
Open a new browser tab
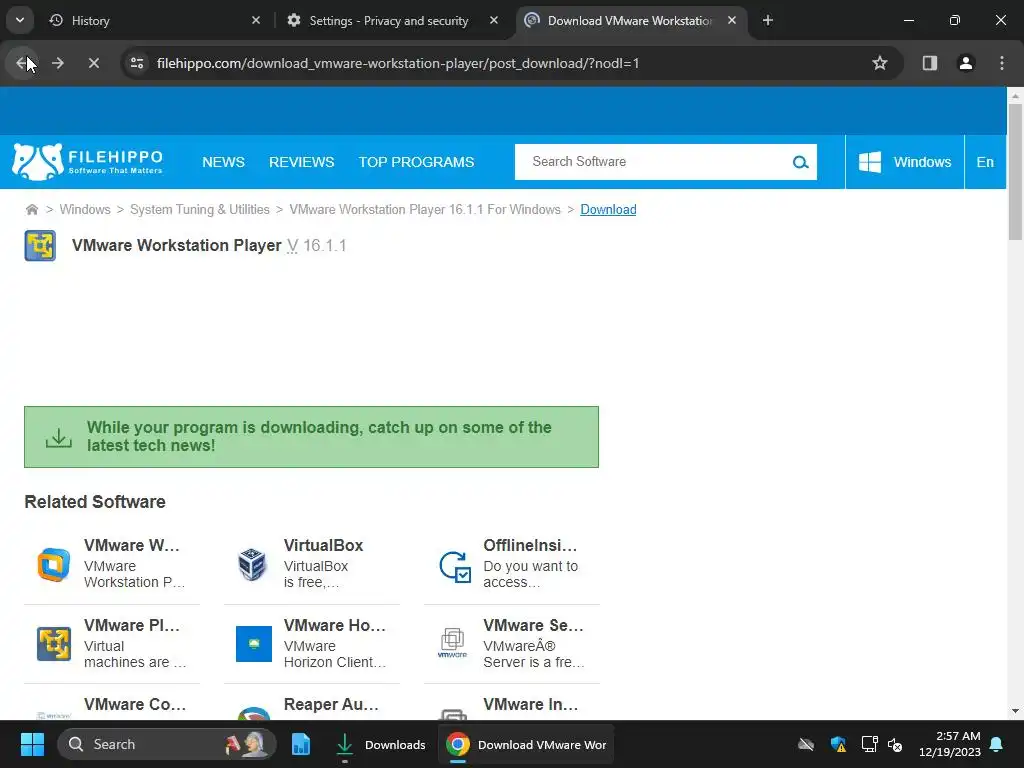coord(768,21)
